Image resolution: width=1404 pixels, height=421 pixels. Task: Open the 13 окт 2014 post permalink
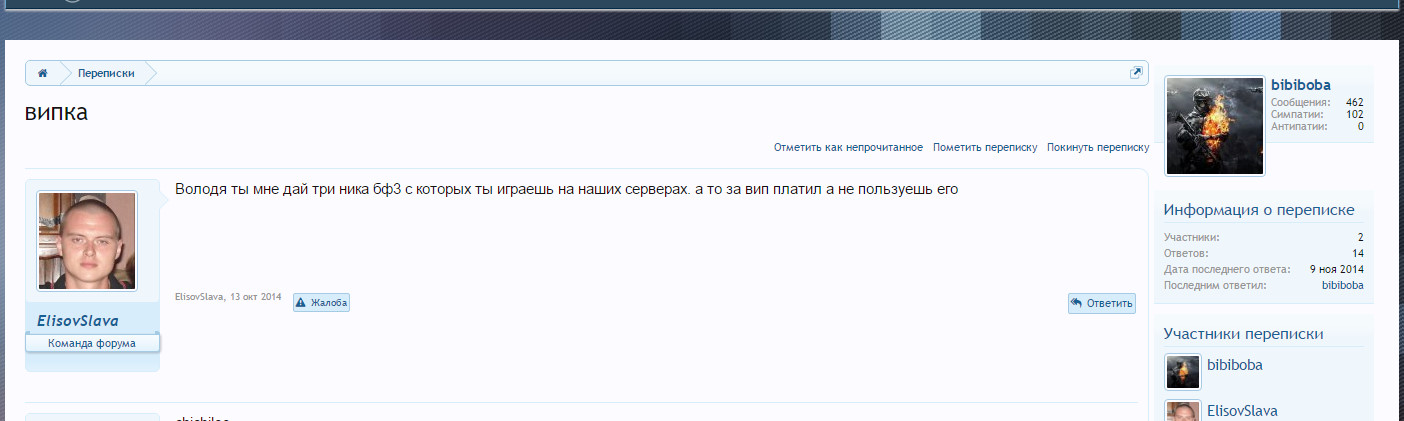(x=255, y=297)
